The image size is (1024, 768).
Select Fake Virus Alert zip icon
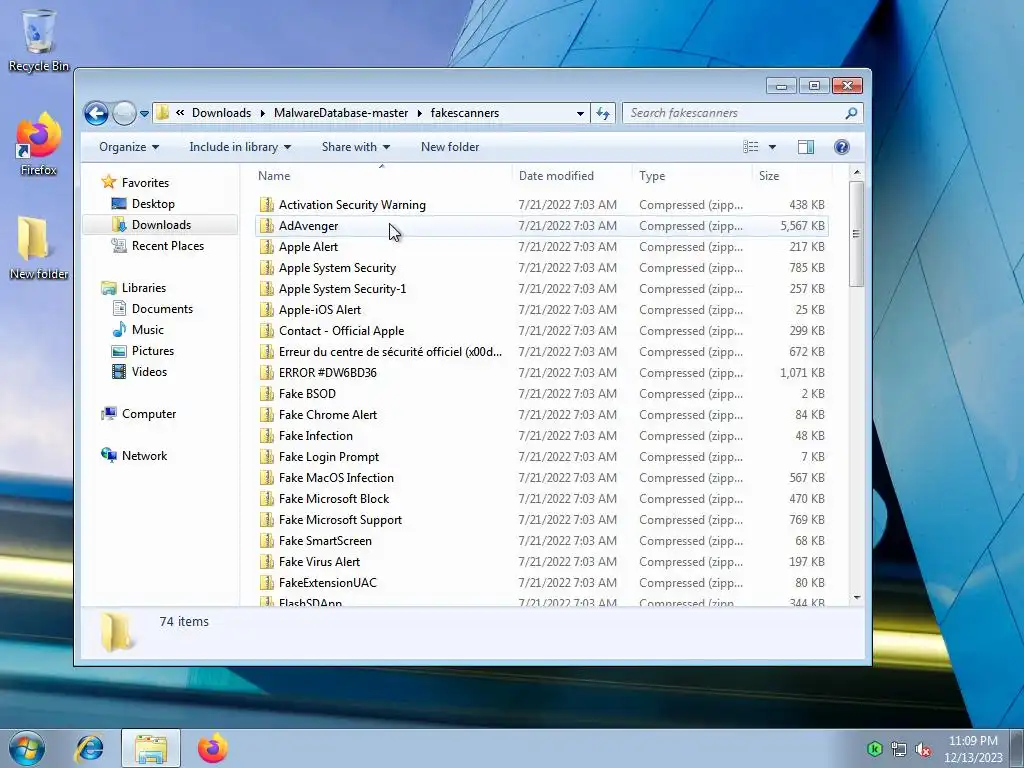pyautogui.click(x=266, y=562)
